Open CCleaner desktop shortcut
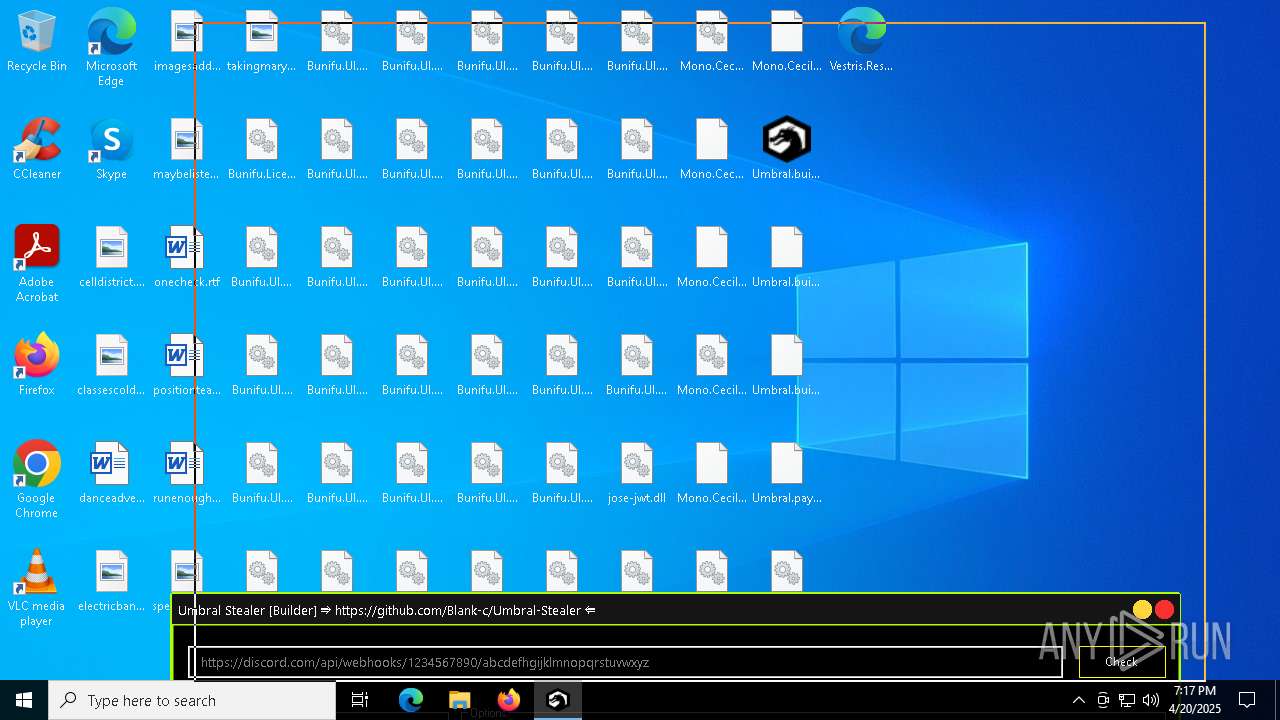1280x720 pixels. click(x=37, y=149)
